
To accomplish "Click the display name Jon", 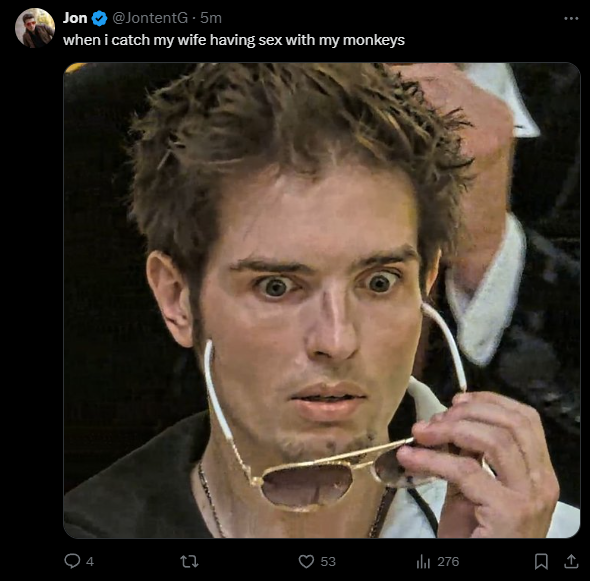I will [x=75, y=18].
